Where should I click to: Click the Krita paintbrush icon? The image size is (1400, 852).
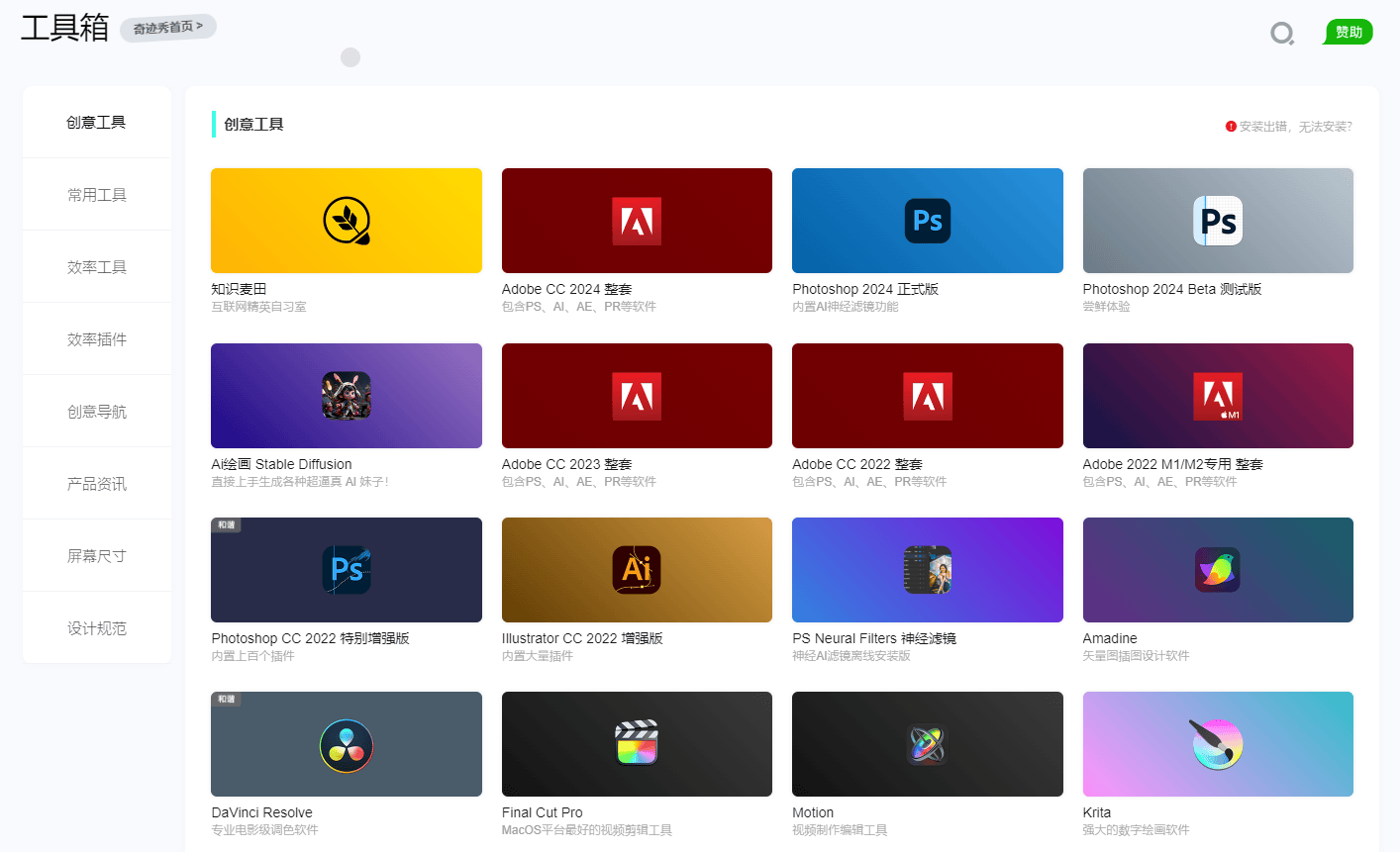1217,744
